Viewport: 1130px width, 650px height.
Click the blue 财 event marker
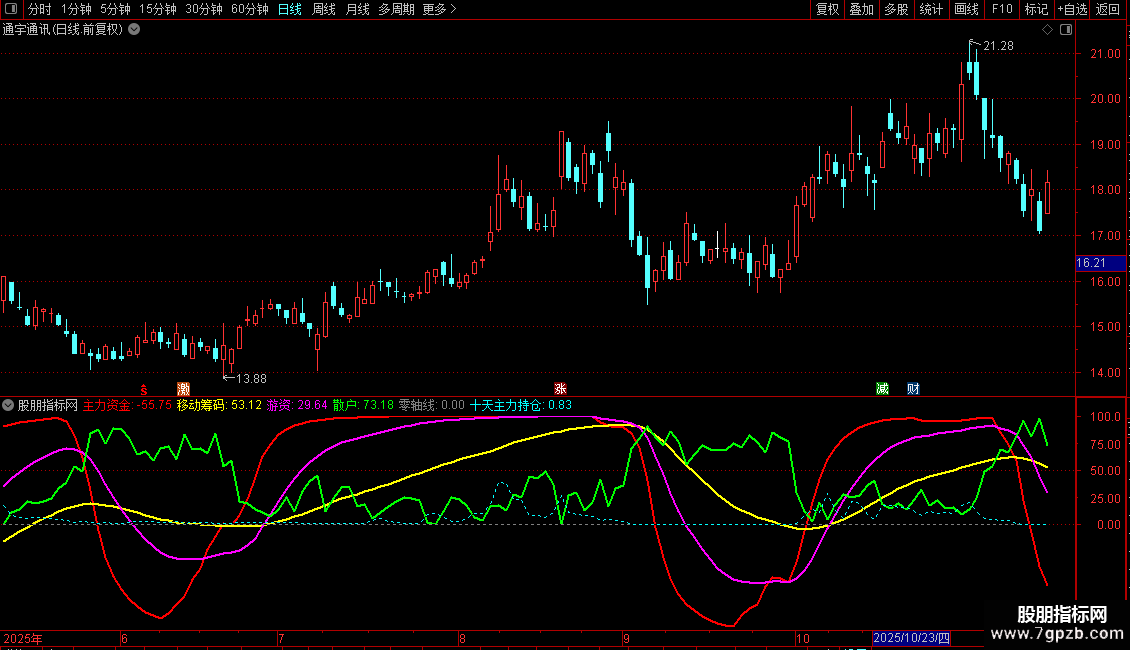tap(913, 389)
